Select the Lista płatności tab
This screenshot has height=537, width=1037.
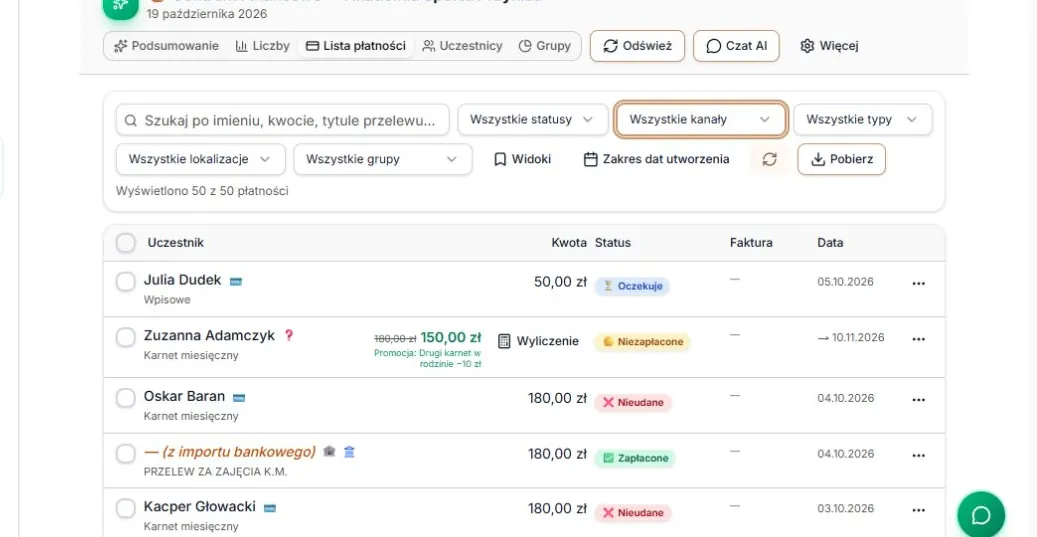[356, 46]
